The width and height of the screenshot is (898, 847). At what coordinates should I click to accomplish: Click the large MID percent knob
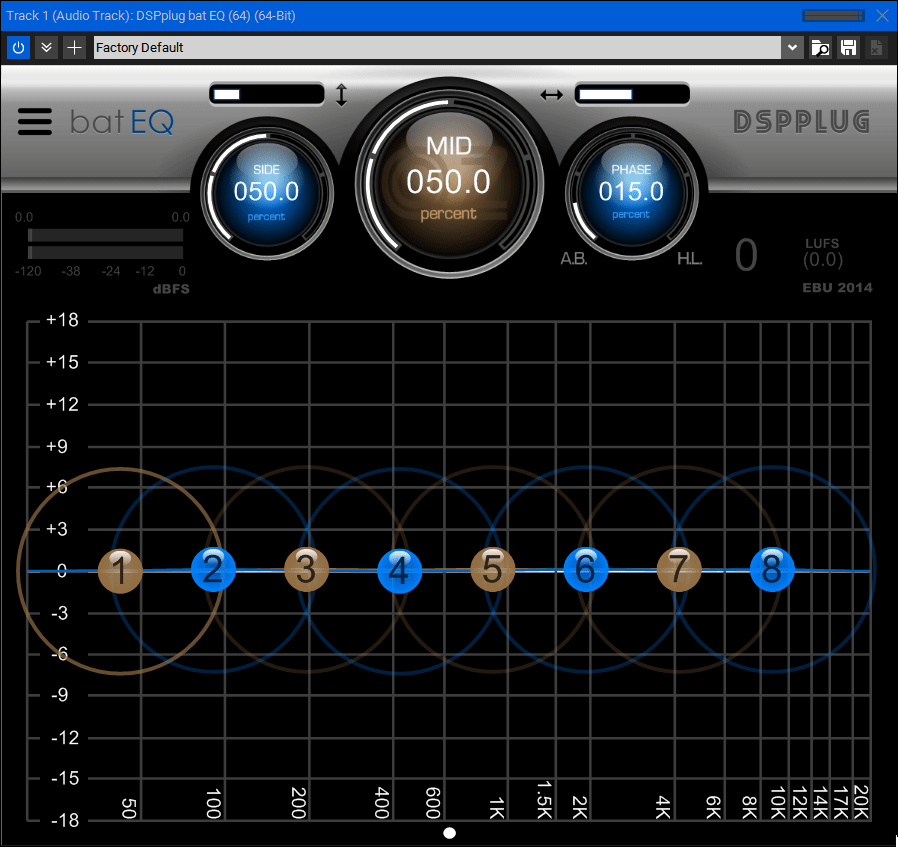pos(448,180)
